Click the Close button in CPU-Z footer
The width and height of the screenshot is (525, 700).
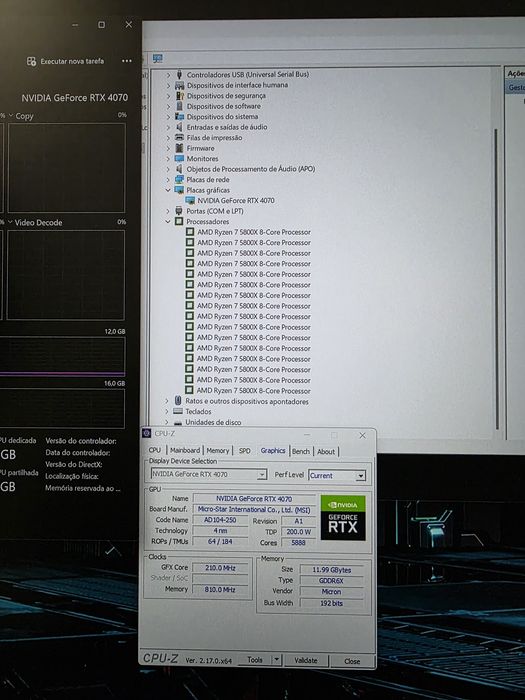click(x=352, y=661)
